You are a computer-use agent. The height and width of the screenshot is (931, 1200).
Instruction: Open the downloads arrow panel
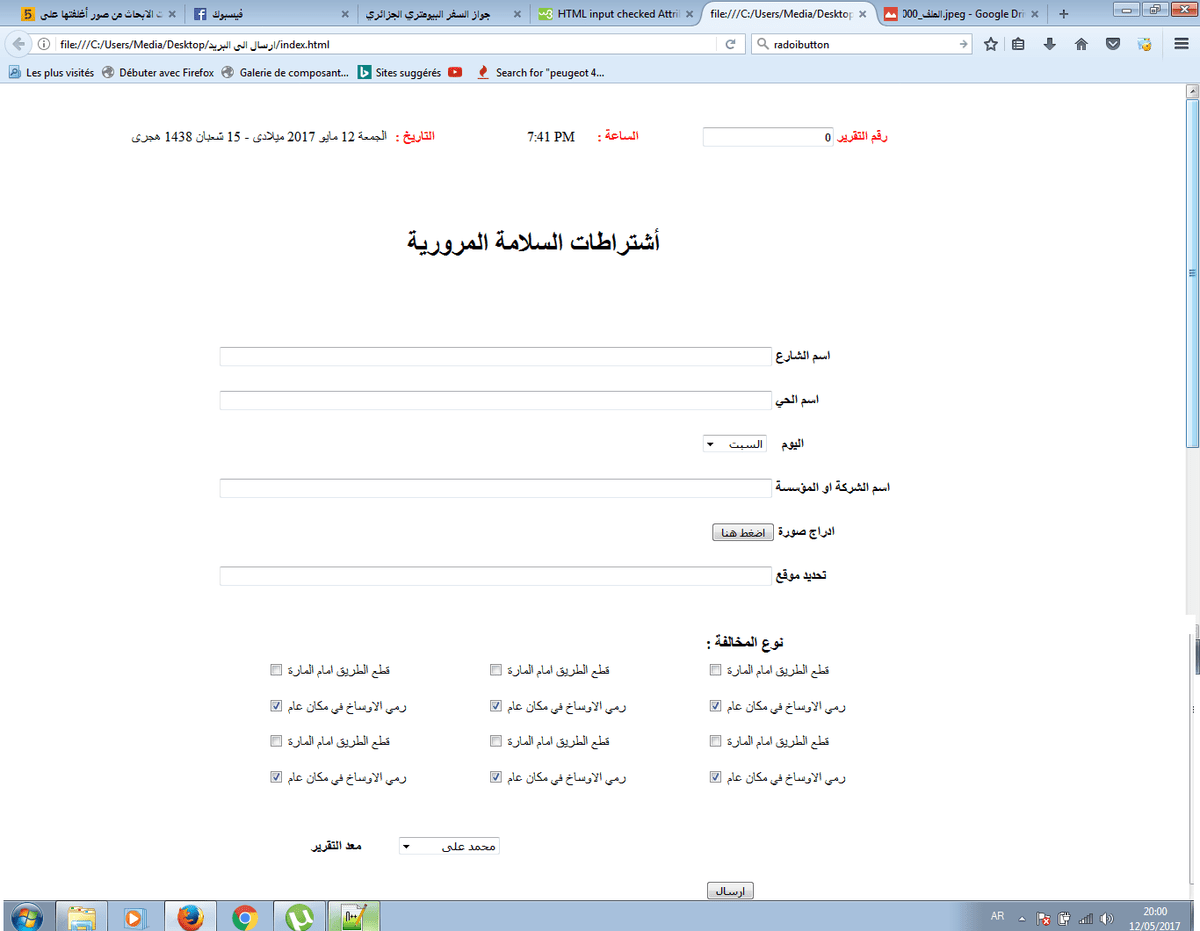click(1050, 45)
